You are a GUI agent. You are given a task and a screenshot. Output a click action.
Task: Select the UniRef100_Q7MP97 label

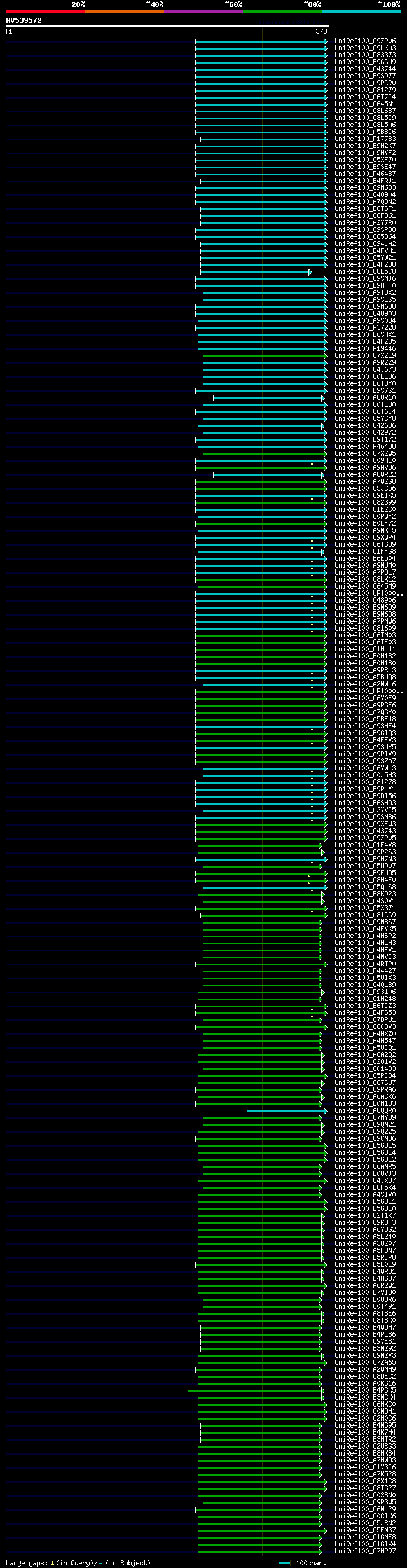pos(365,1551)
